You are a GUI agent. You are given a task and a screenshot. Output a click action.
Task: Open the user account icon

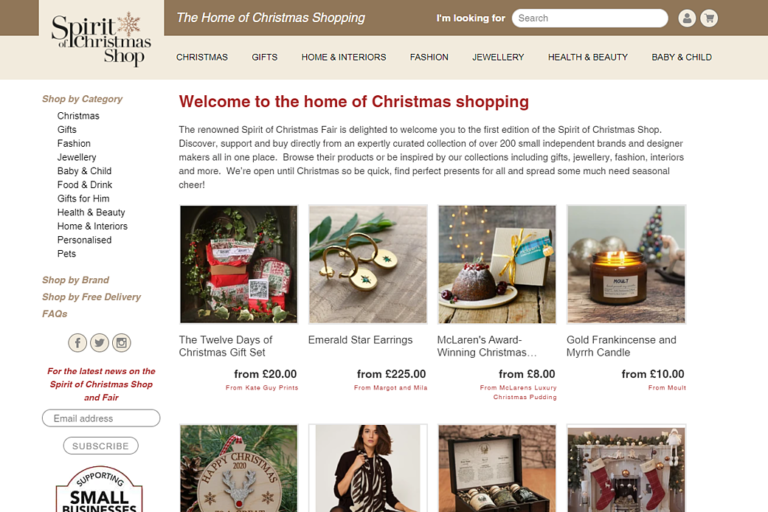[687, 18]
